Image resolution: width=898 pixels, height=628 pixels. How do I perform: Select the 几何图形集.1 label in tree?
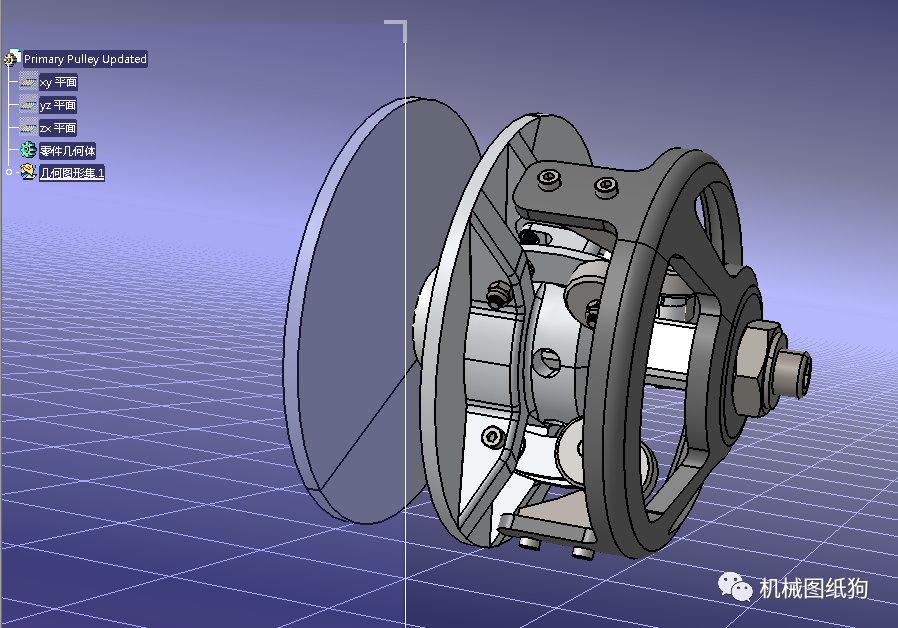tap(72, 173)
